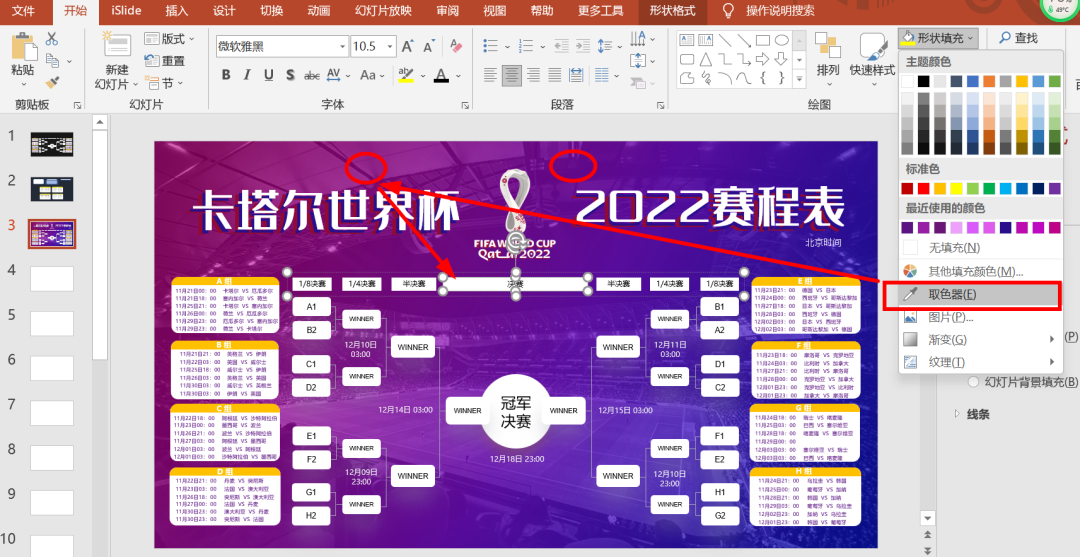Click the right align icon
The height and width of the screenshot is (557, 1080).
pos(533,74)
